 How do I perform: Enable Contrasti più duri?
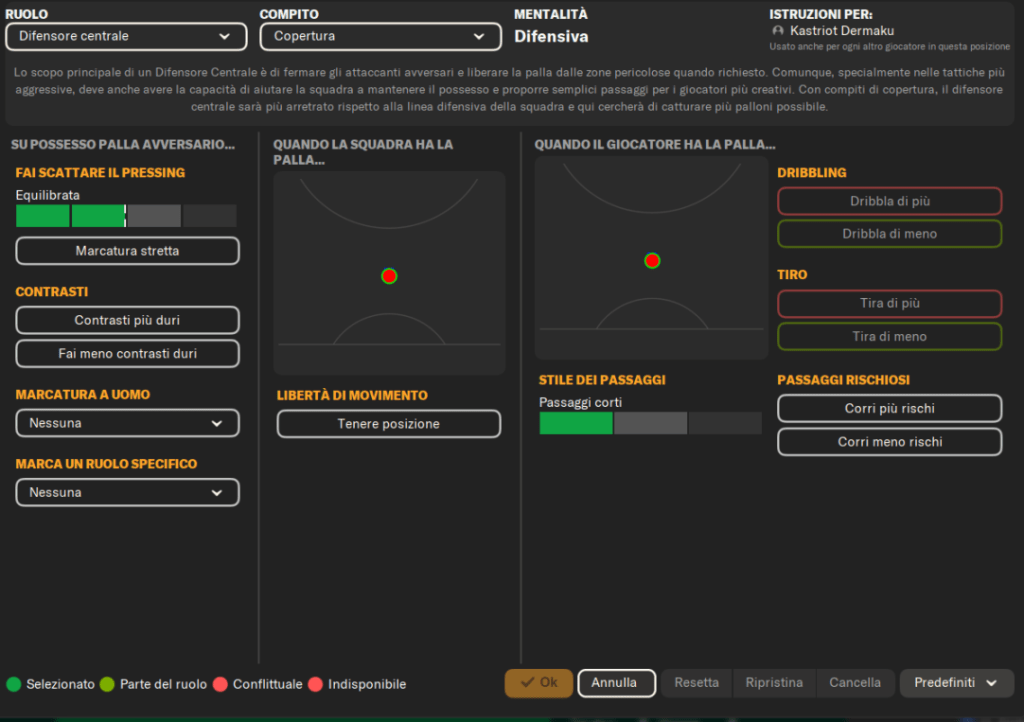[x=127, y=320]
